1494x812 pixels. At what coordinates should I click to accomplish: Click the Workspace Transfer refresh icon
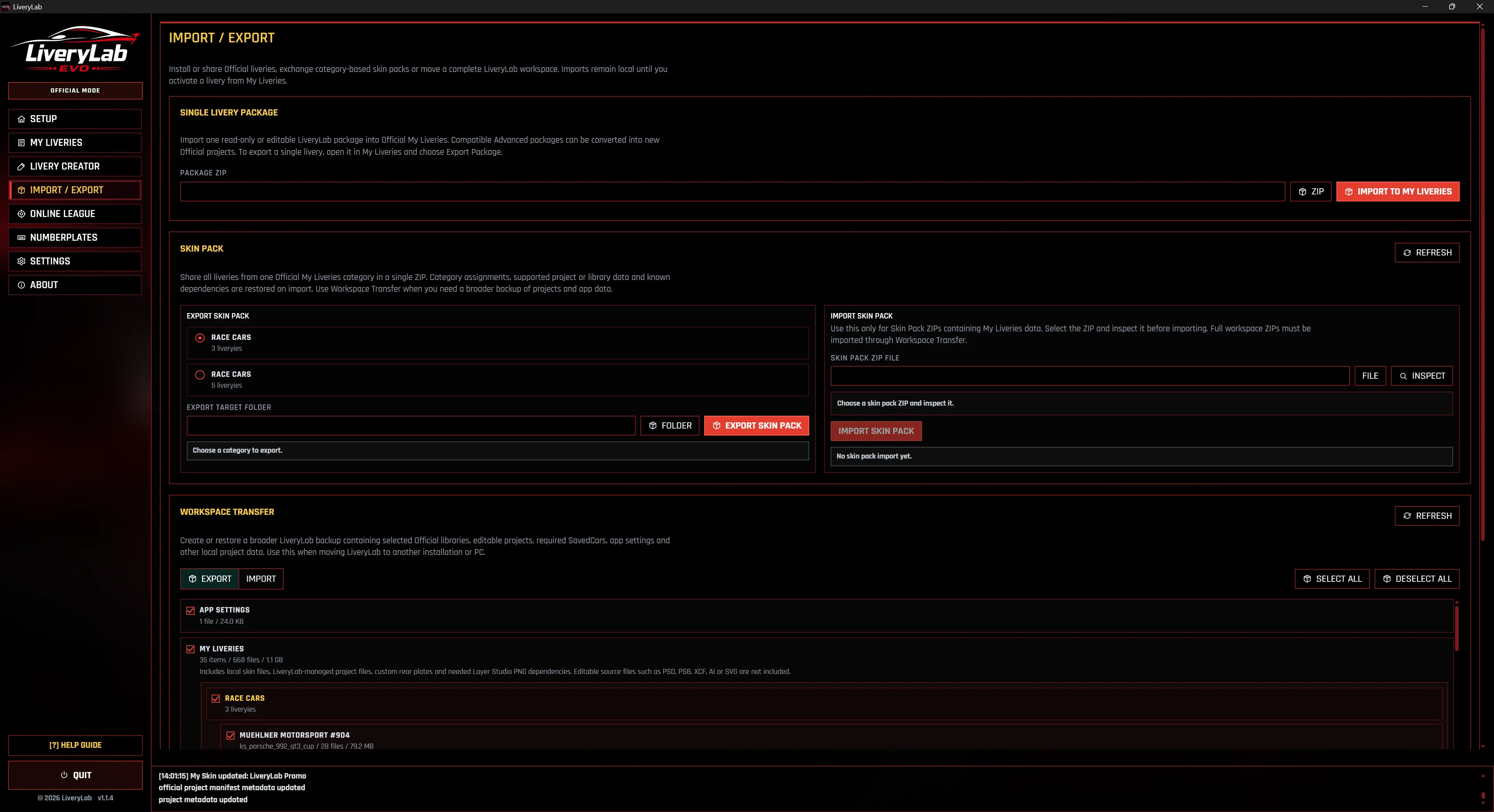coord(1406,516)
